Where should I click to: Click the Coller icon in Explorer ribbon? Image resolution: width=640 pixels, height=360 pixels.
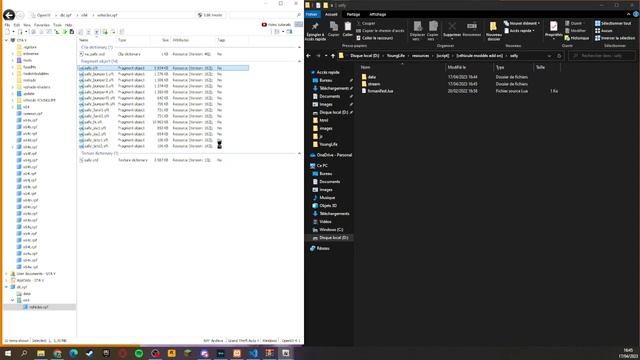(347, 29)
